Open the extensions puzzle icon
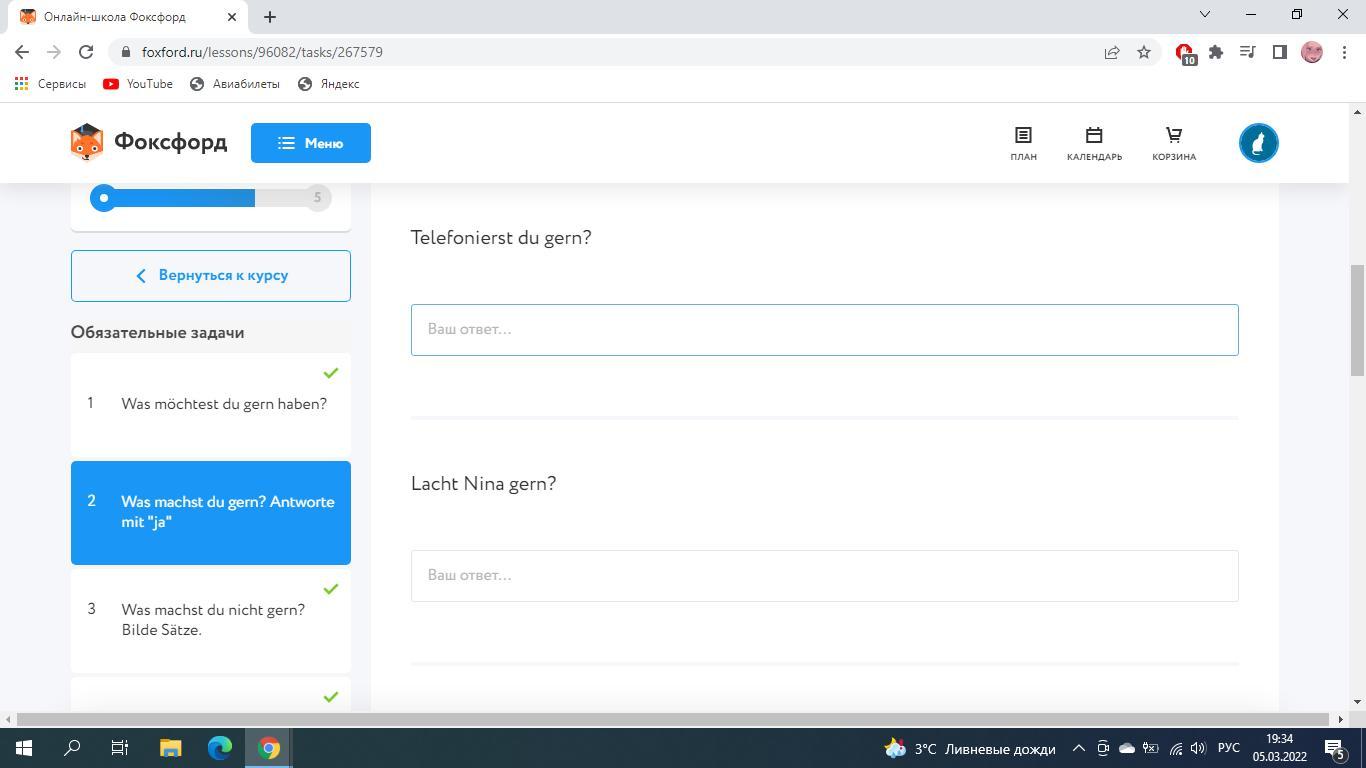Image resolution: width=1366 pixels, height=768 pixels. pyautogui.click(x=1216, y=52)
